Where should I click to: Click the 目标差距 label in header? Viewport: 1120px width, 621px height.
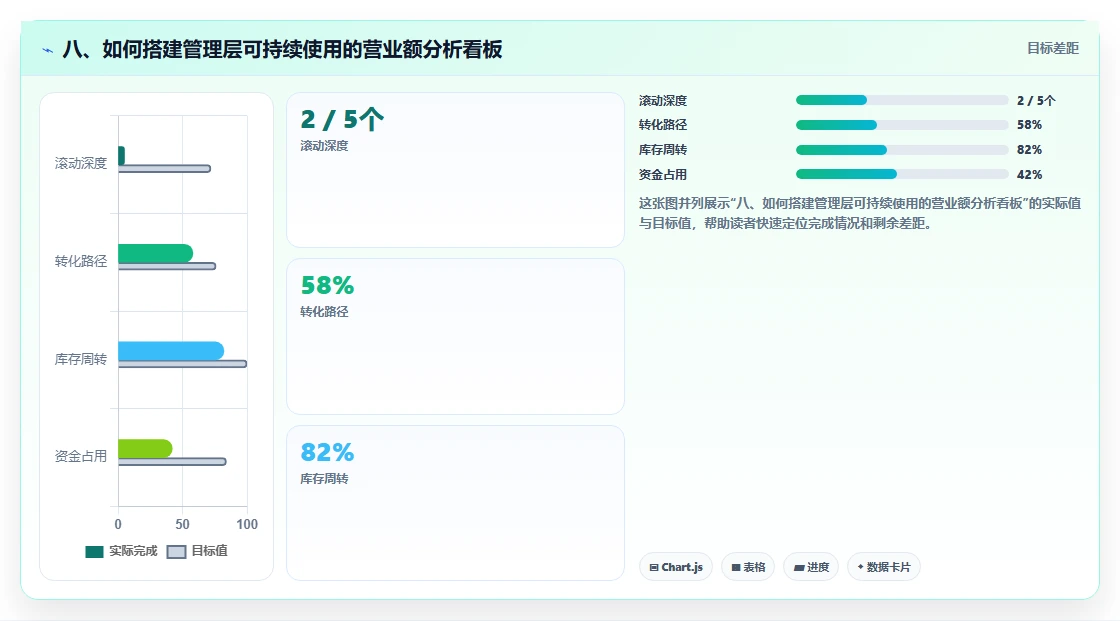pos(1052,48)
